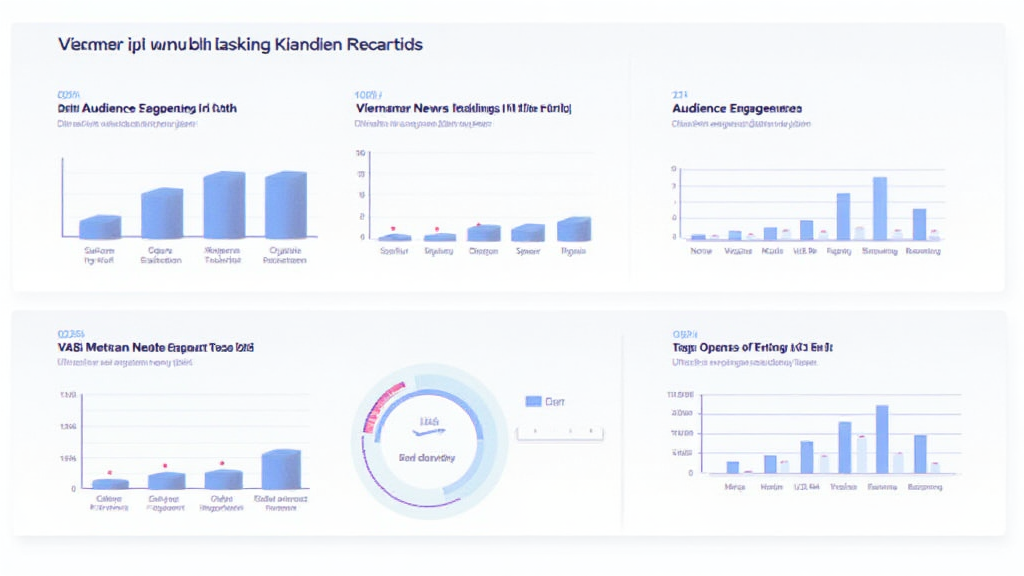Image resolution: width=1024 pixels, height=576 pixels.
Task: Click the dashboard main title at the top
Action: (x=240, y=45)
